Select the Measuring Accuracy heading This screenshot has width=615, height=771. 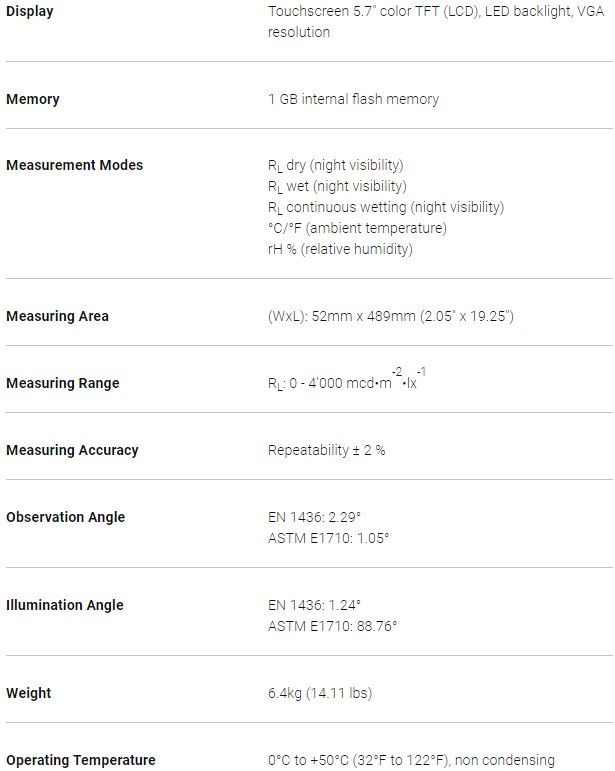tap(72, 450)
